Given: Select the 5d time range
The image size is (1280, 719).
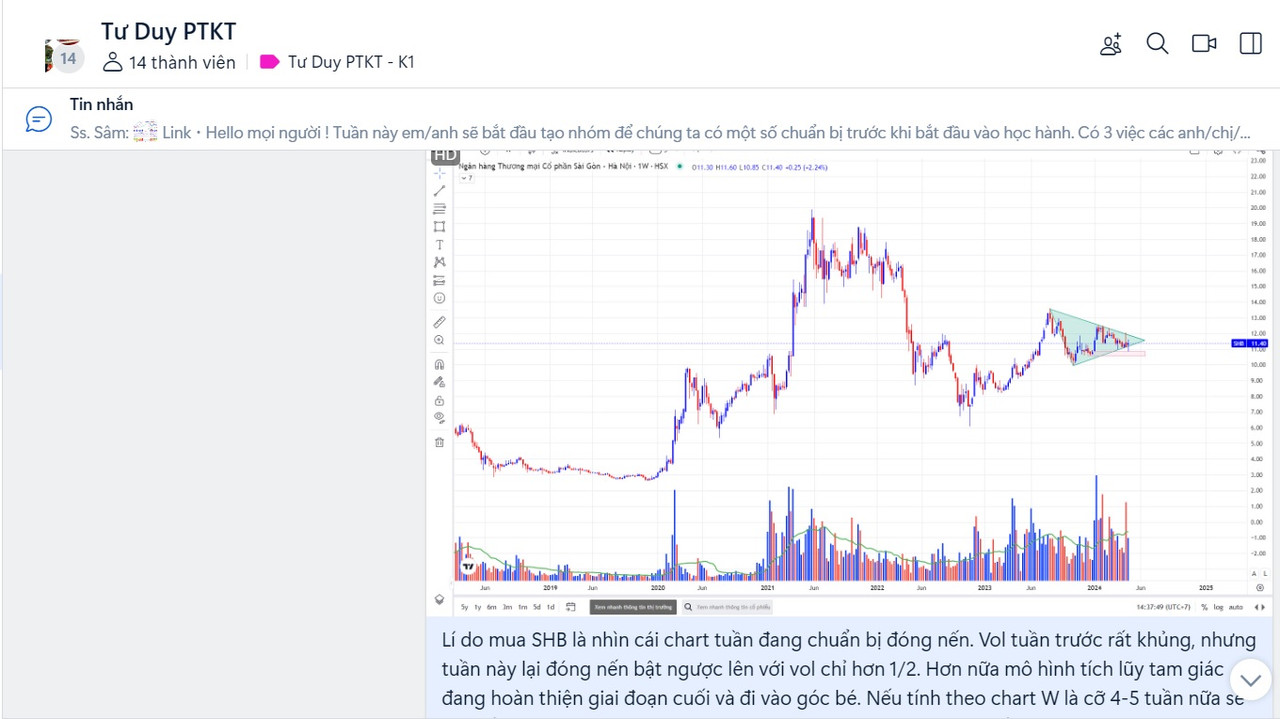Looking at the screenshot, I should [537, 607].
